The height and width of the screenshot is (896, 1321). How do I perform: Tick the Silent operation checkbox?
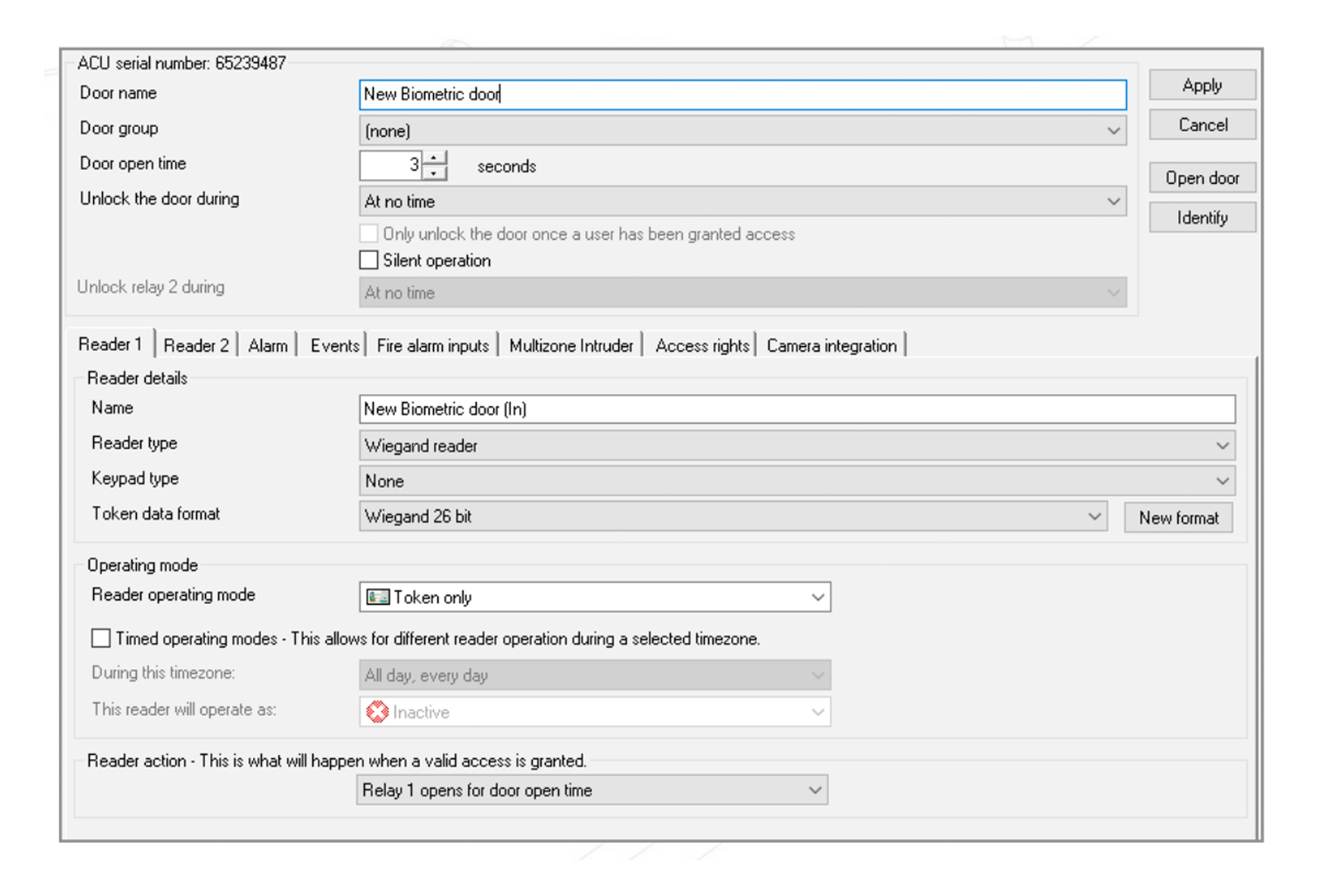(368, 261)
